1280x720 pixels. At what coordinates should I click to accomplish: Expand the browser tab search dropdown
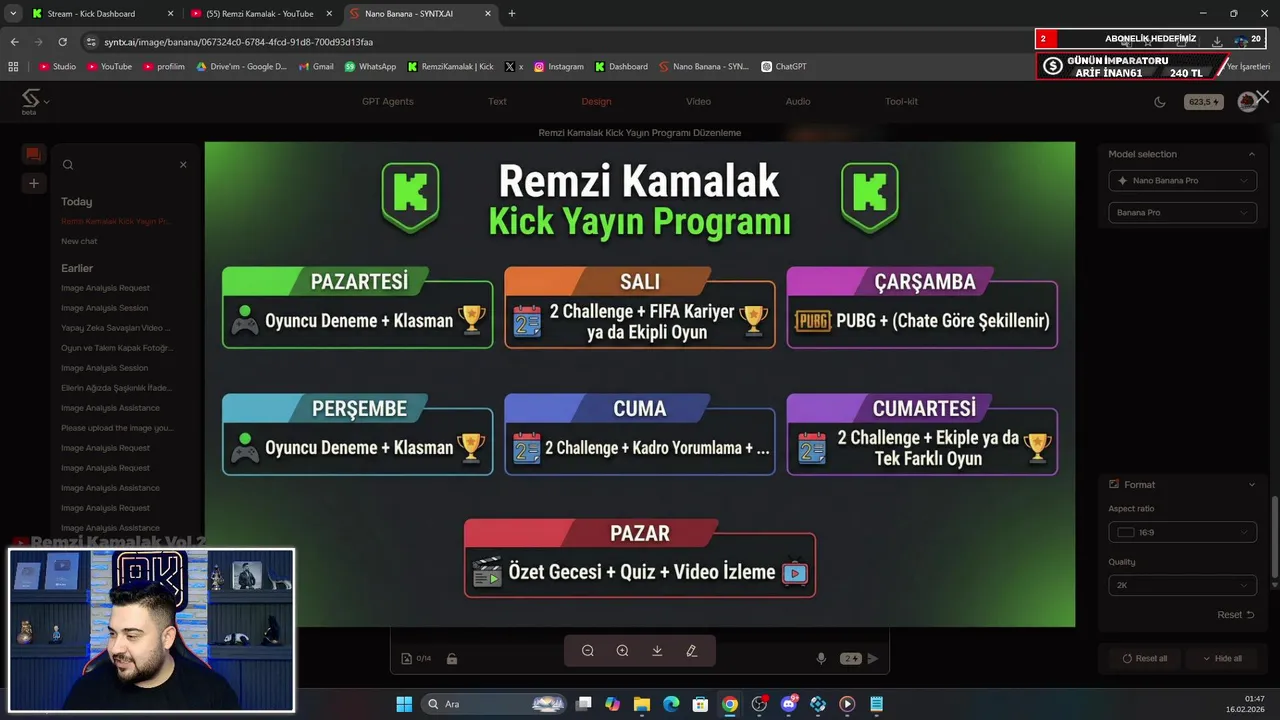[13, 14]
